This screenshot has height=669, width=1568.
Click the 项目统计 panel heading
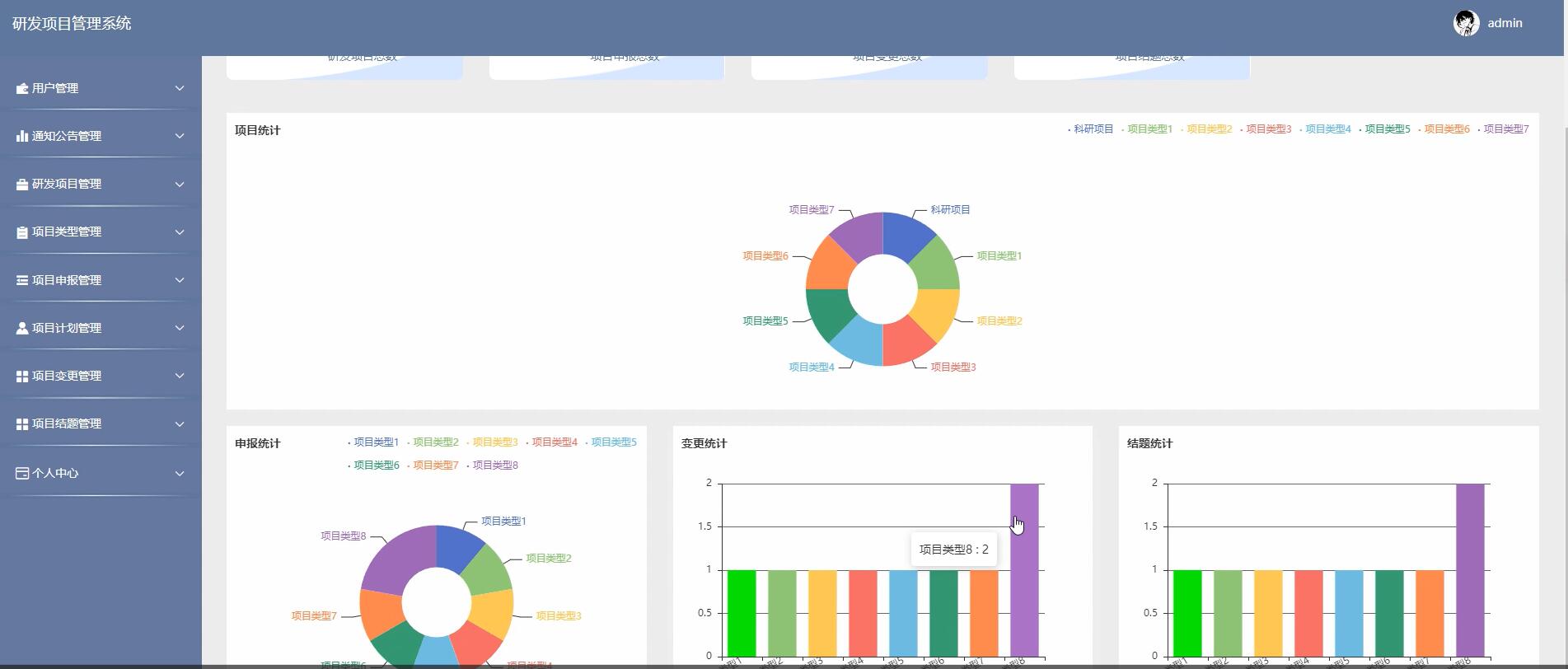pos(257,130)
